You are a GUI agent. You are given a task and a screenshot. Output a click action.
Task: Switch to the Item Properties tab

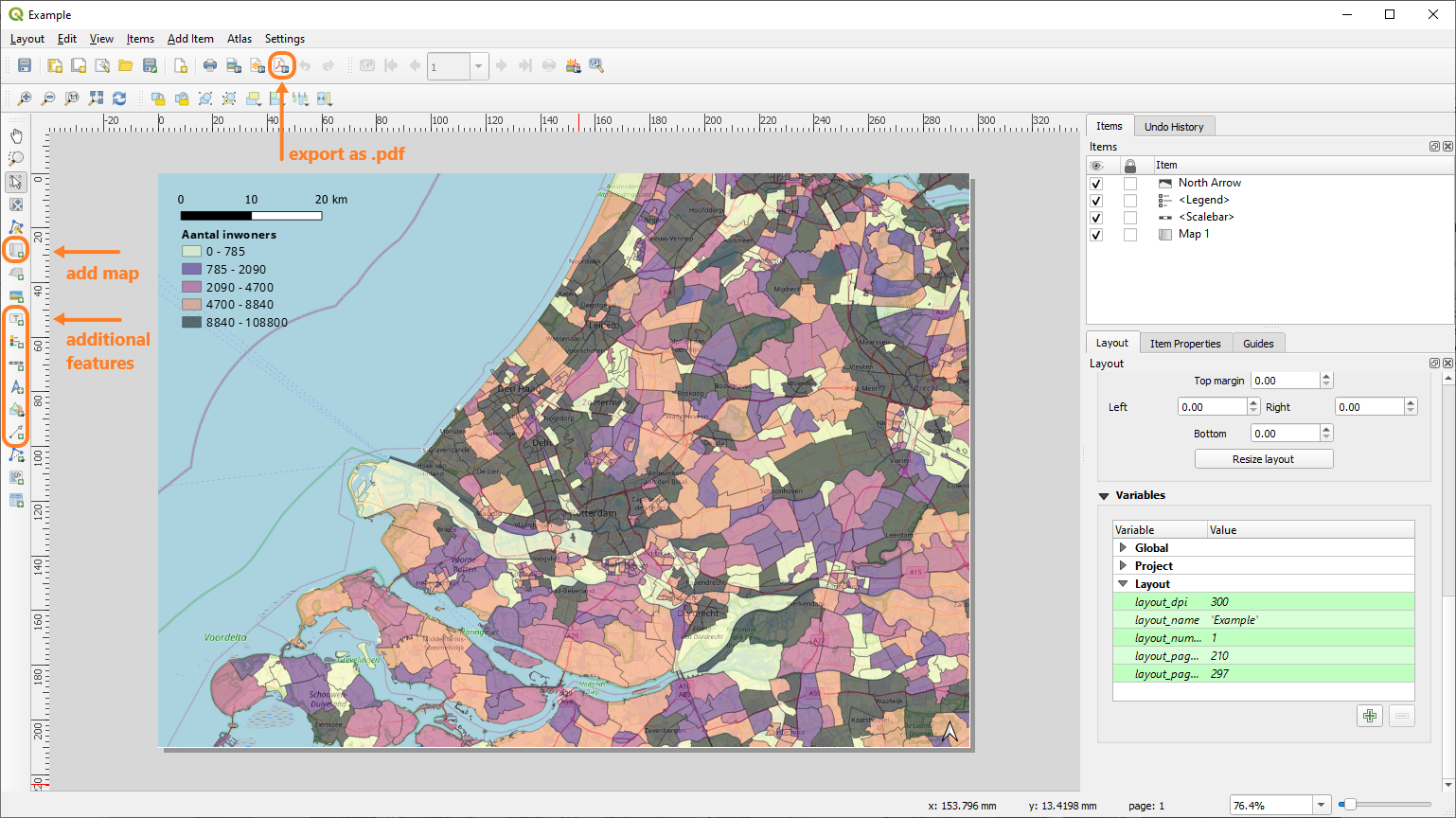click(1185, 342)
